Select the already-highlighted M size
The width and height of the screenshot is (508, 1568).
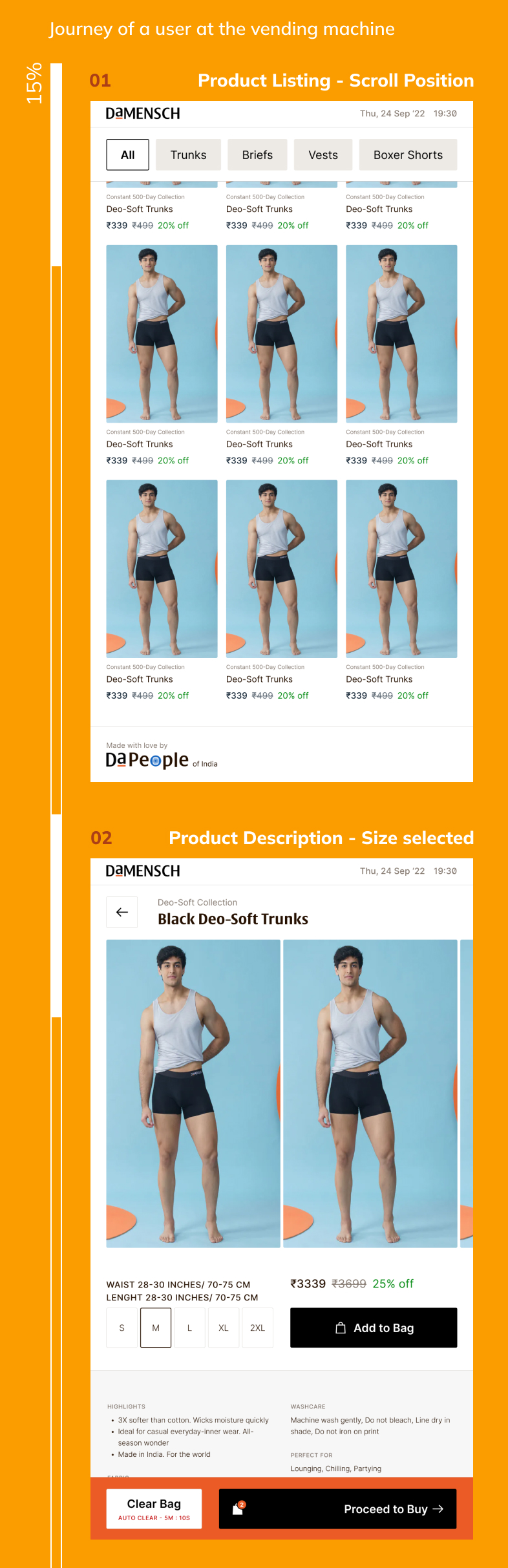pyautogui.click(x=156, y=1328)
